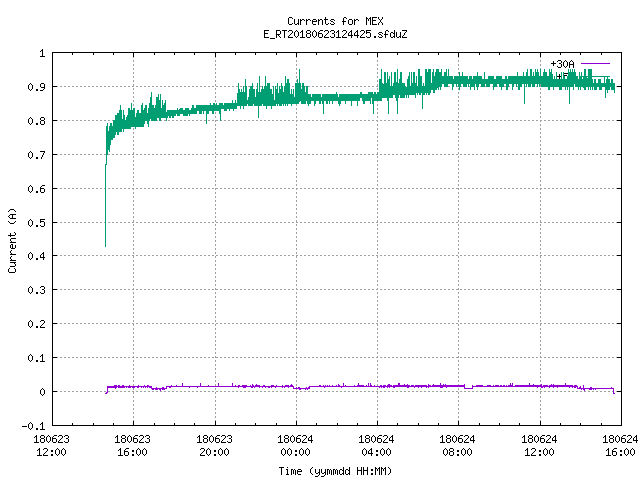Screen dimensions: 640x480
Task: Click the y-axis tick label "0.1"
Action: point(36,358)
